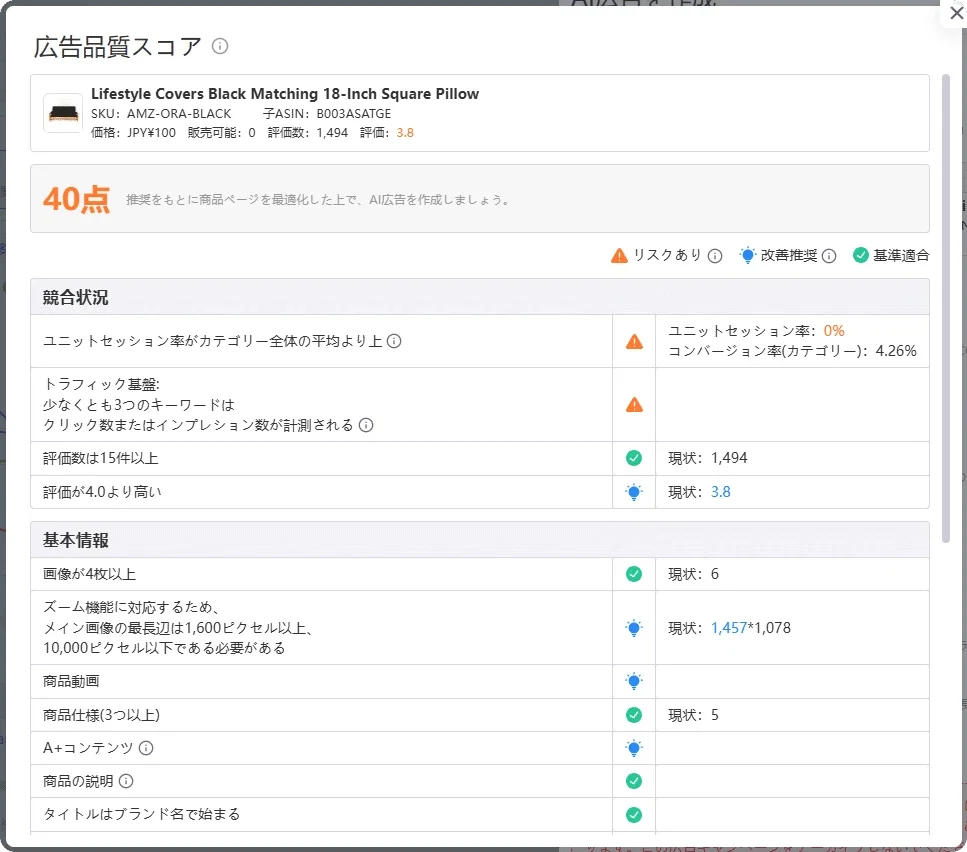This screenshot has width=967, height=852.
Task: Click the 基本情報 section header
Action: tap(480, 540)
